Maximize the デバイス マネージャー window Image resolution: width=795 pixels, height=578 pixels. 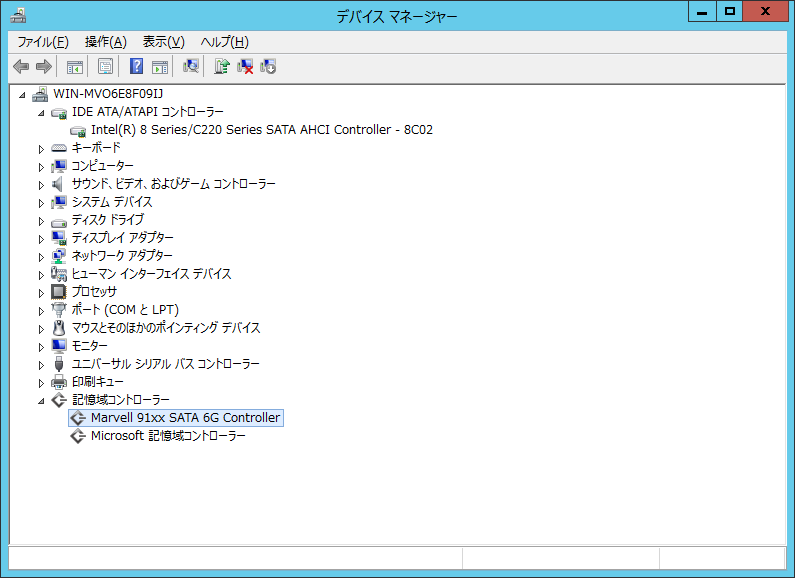tap(730, 12)
